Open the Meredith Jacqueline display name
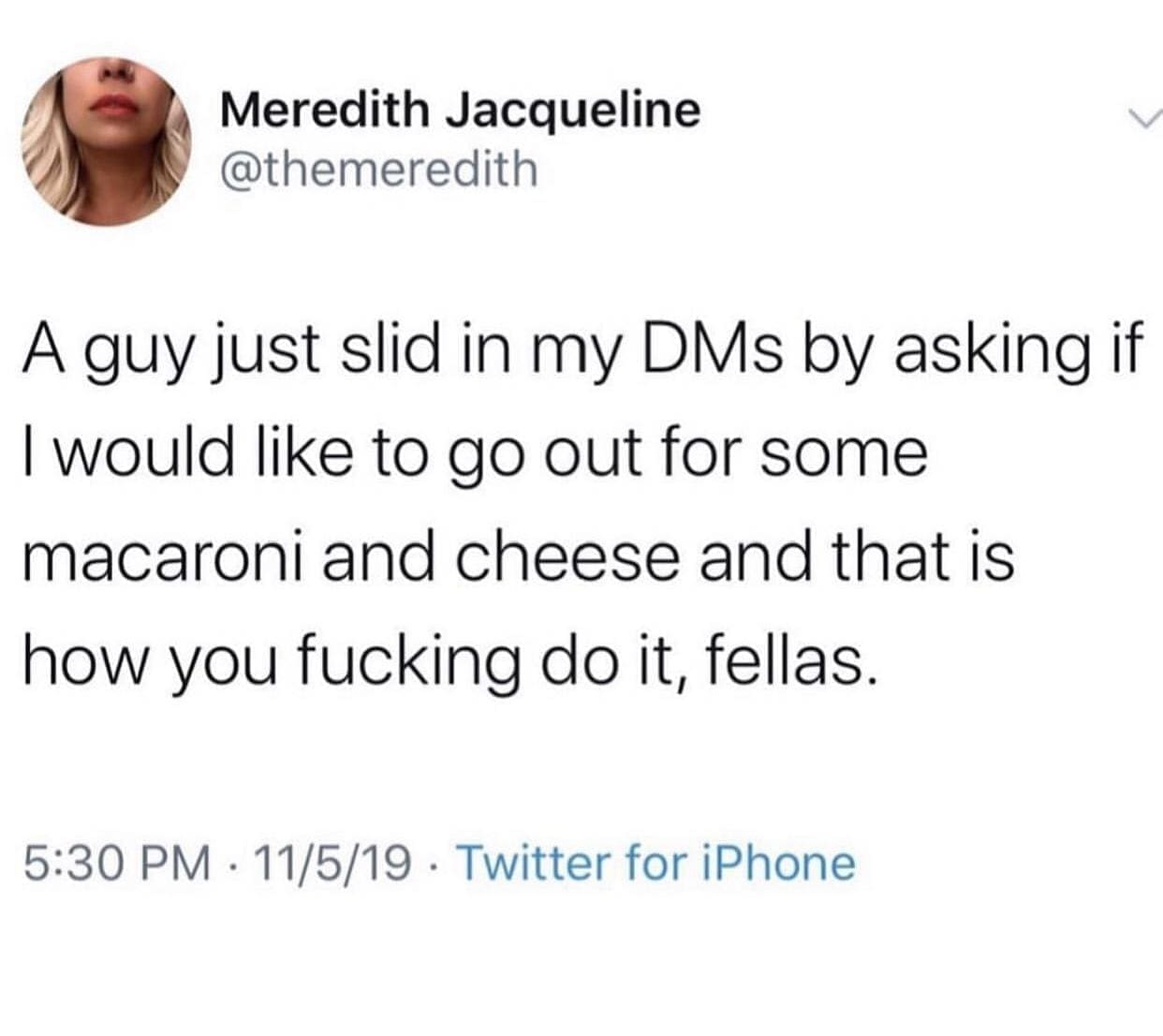1163x1036 pixels. point(460,111)
